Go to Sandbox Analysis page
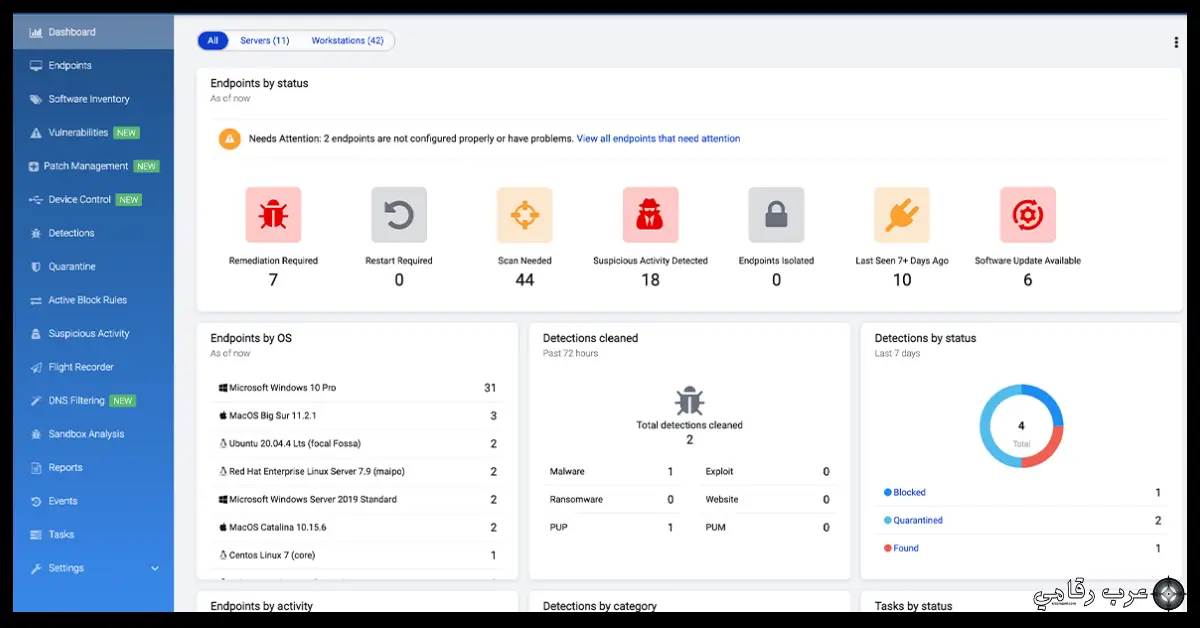This screenshot has height=628, width=1200. [x=86, y=434]
